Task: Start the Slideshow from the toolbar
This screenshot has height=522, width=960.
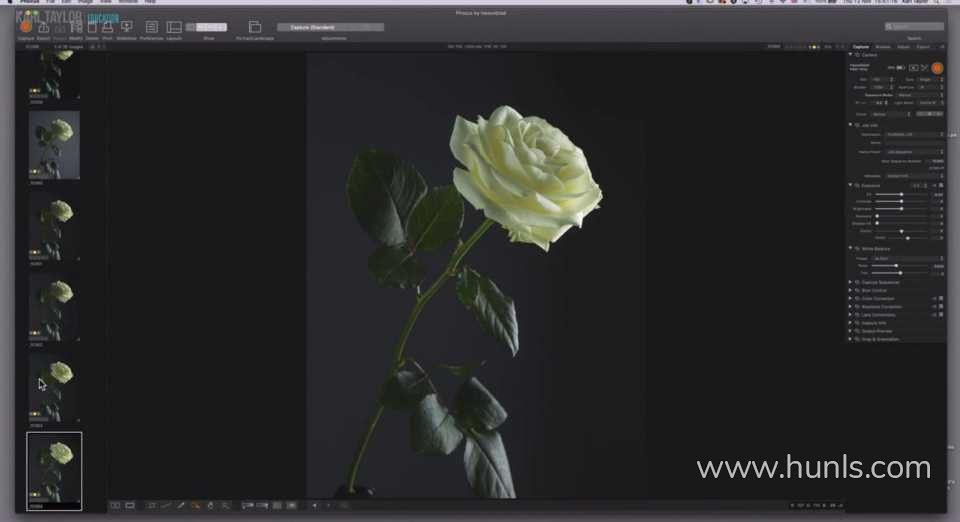Action: [x=127, y=27]
